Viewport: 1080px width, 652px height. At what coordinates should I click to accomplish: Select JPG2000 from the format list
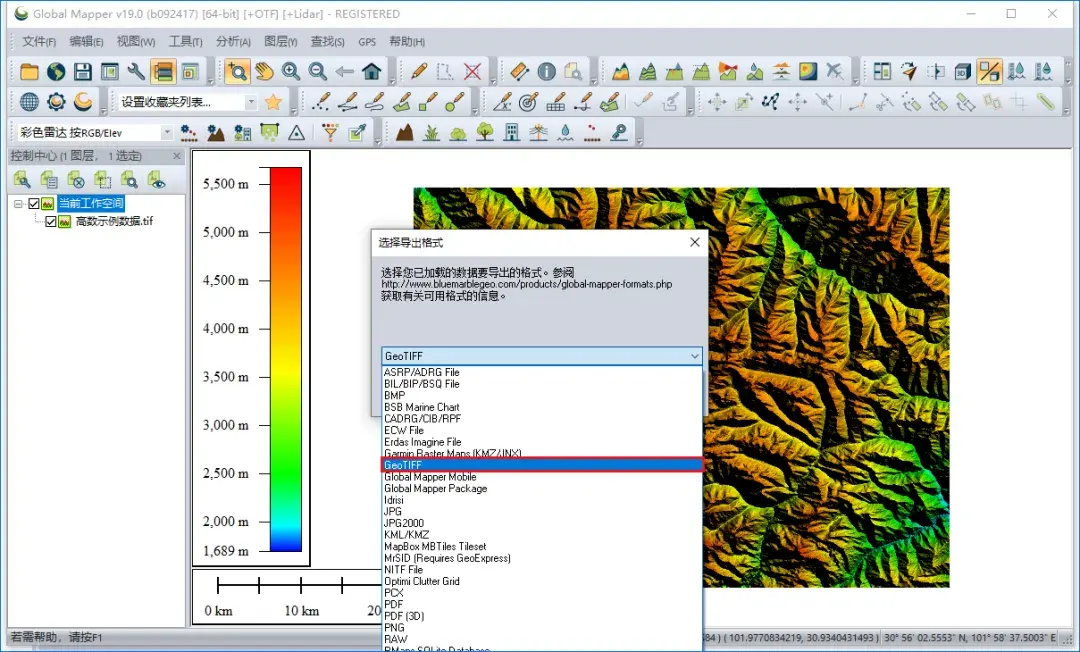[404, 523]
